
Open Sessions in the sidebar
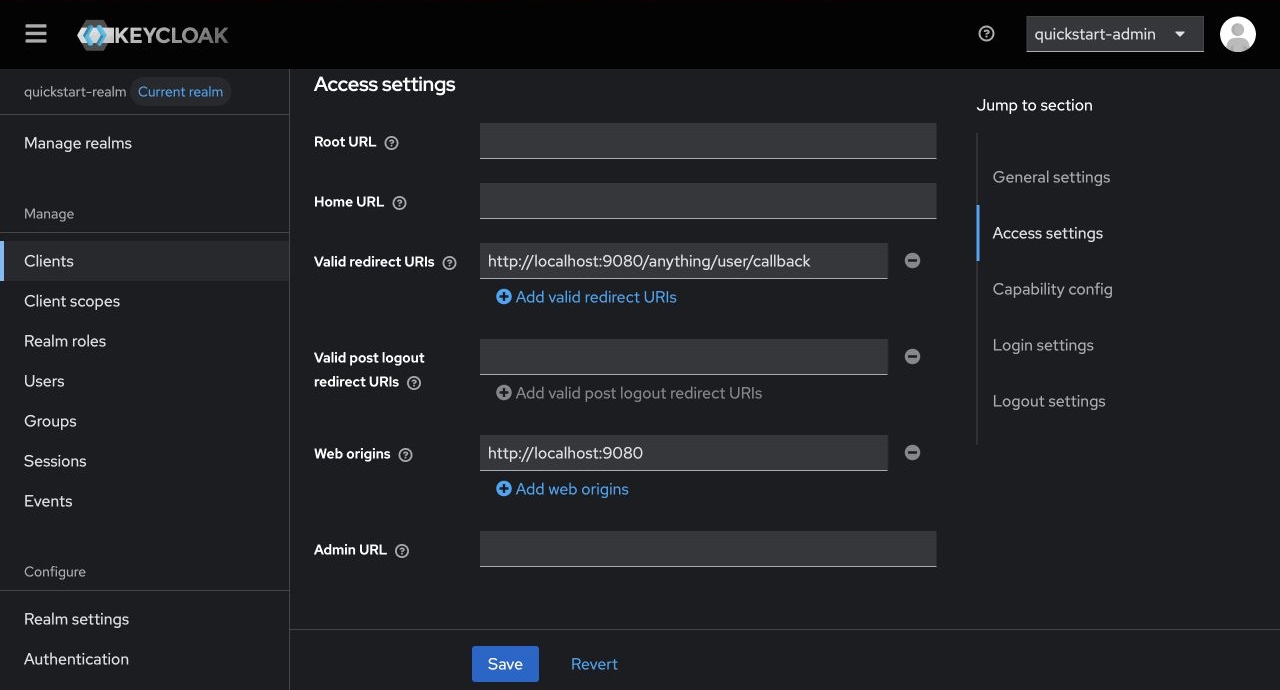point(144,461)
